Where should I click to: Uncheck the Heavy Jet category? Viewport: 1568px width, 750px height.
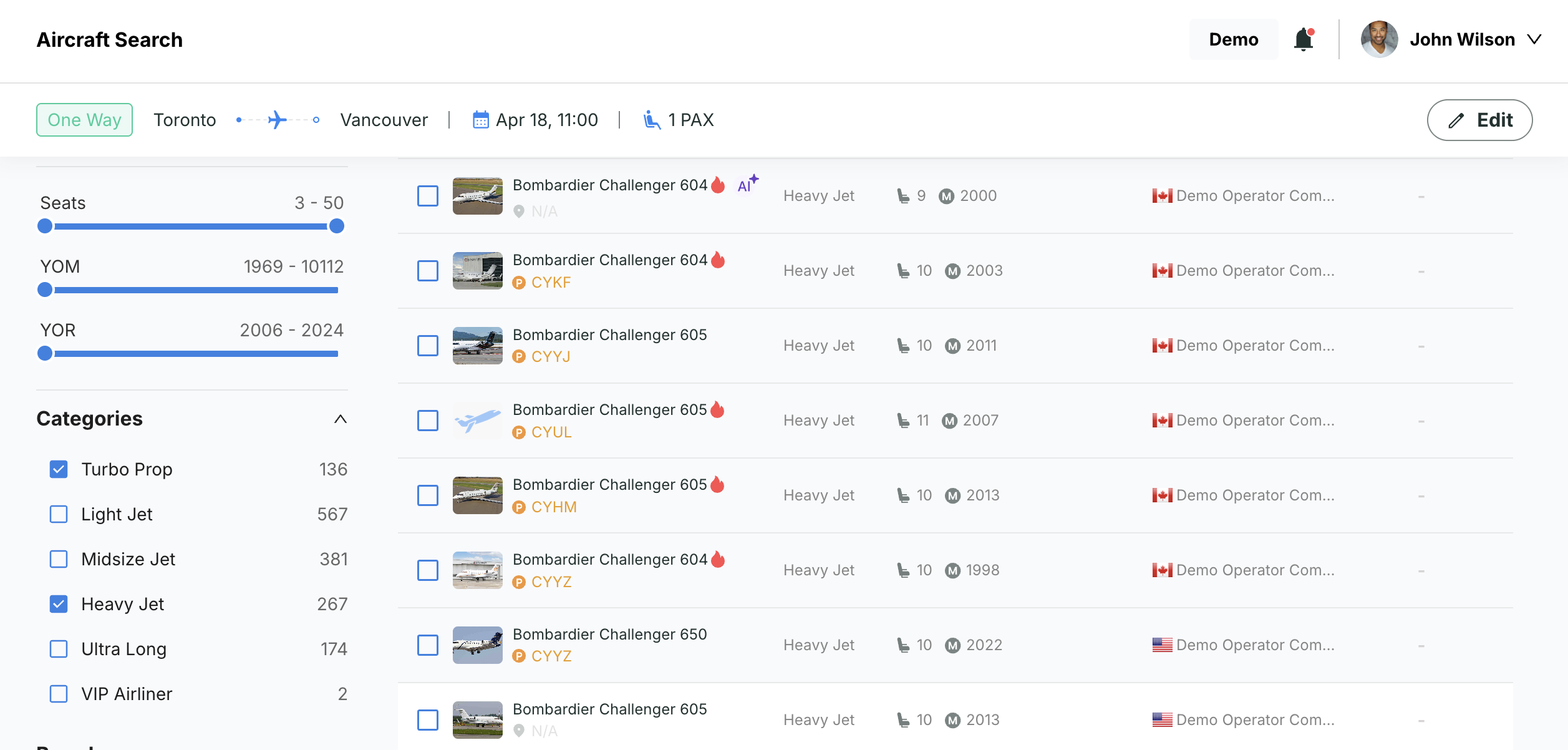[x=59, y=604]
